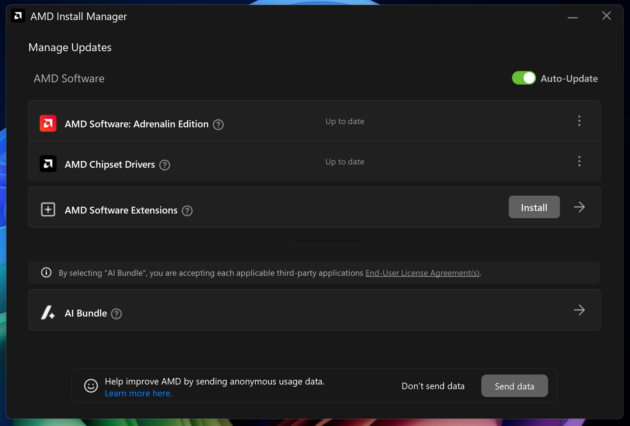This screenshot has height=426, width=630.
Task: Open Chipset Drivers three-dot options menu
Action: (x=579, y=161)
